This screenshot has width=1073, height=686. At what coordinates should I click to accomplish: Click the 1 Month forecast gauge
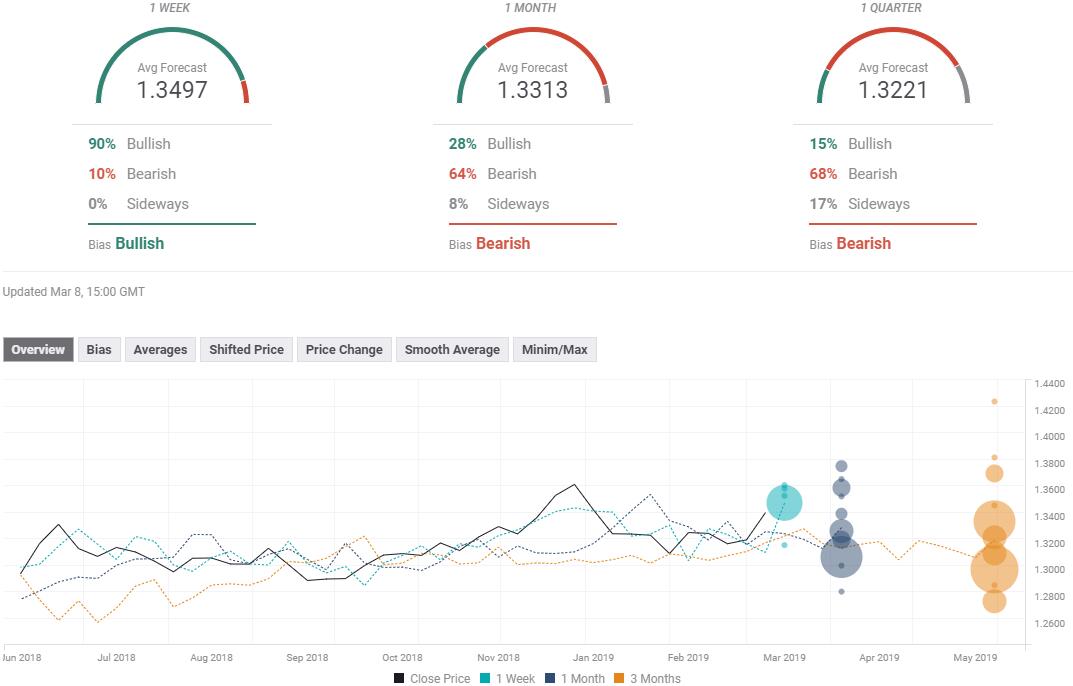coord(533,66)
